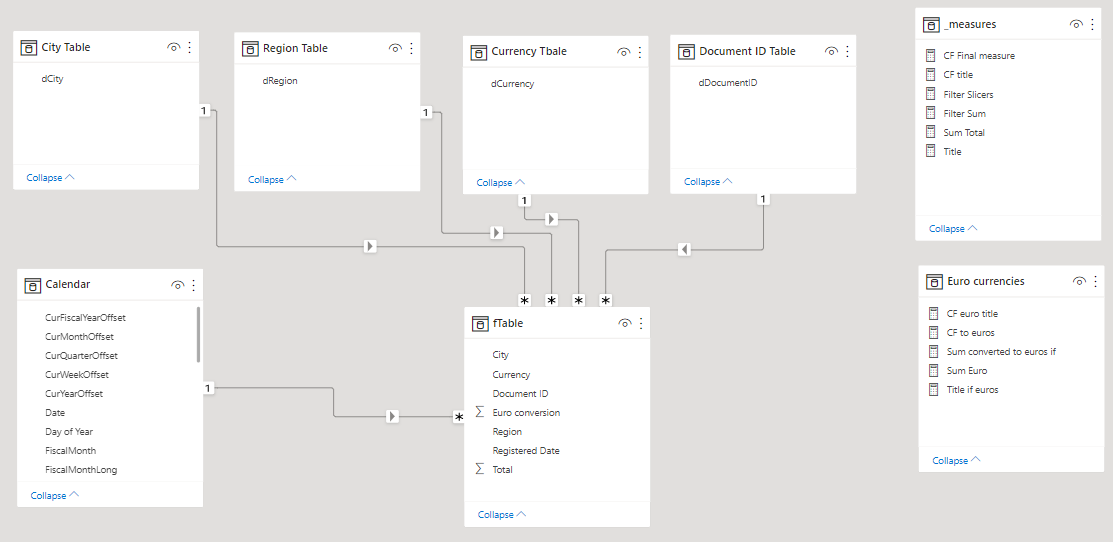Viewport: 1113px width, 542px height.
Task: Click the City Table header icon
Action: (x=28, y=48)
